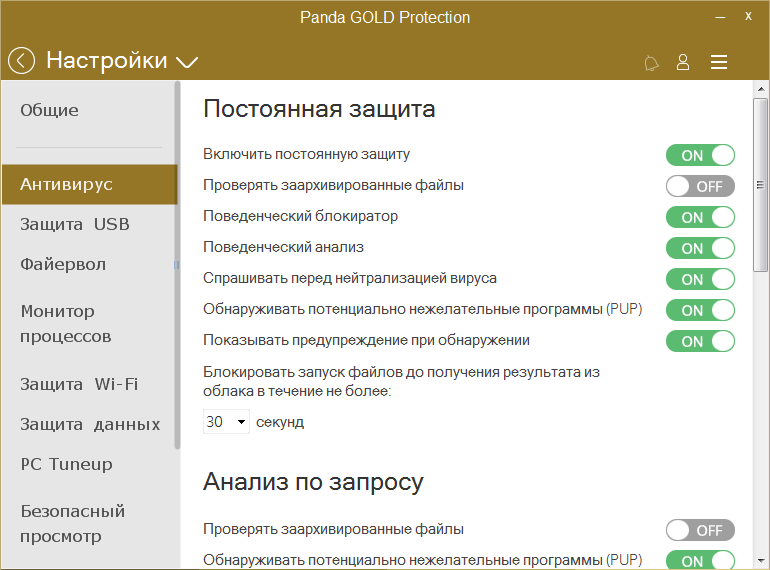Enable Проверять заархивированные файлы under Анализ по запросу
The height and width of the screenshot is (570, 770).
[700, 530]
